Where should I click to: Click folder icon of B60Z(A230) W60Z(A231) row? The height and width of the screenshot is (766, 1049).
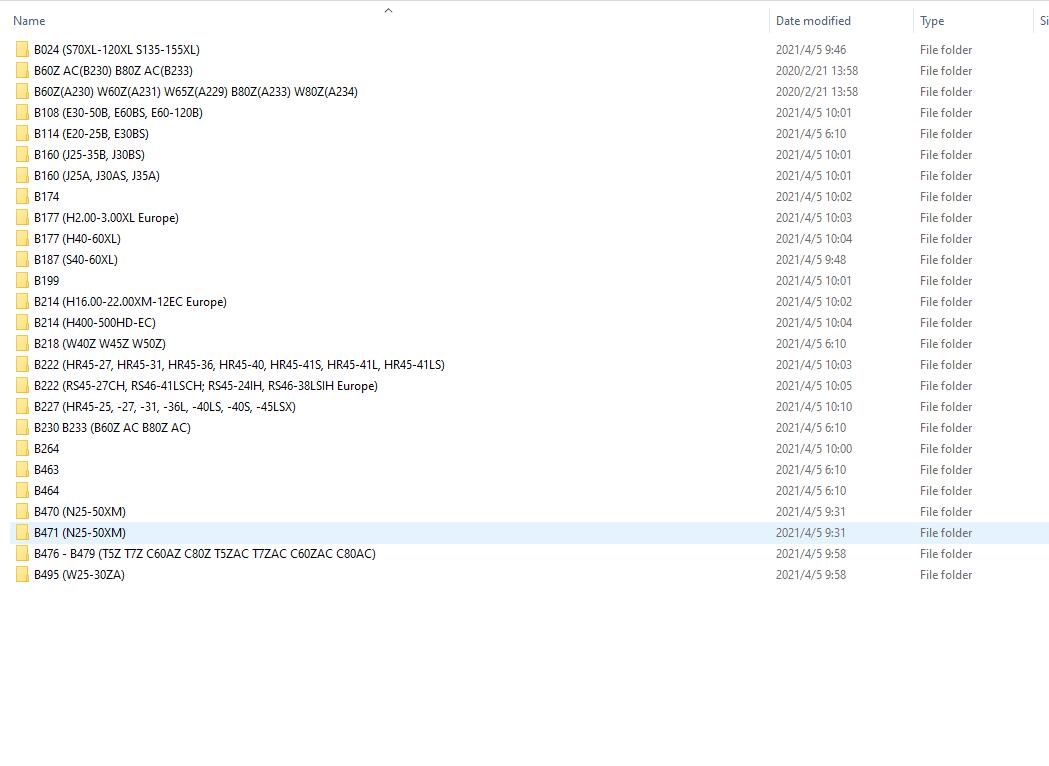22,92
